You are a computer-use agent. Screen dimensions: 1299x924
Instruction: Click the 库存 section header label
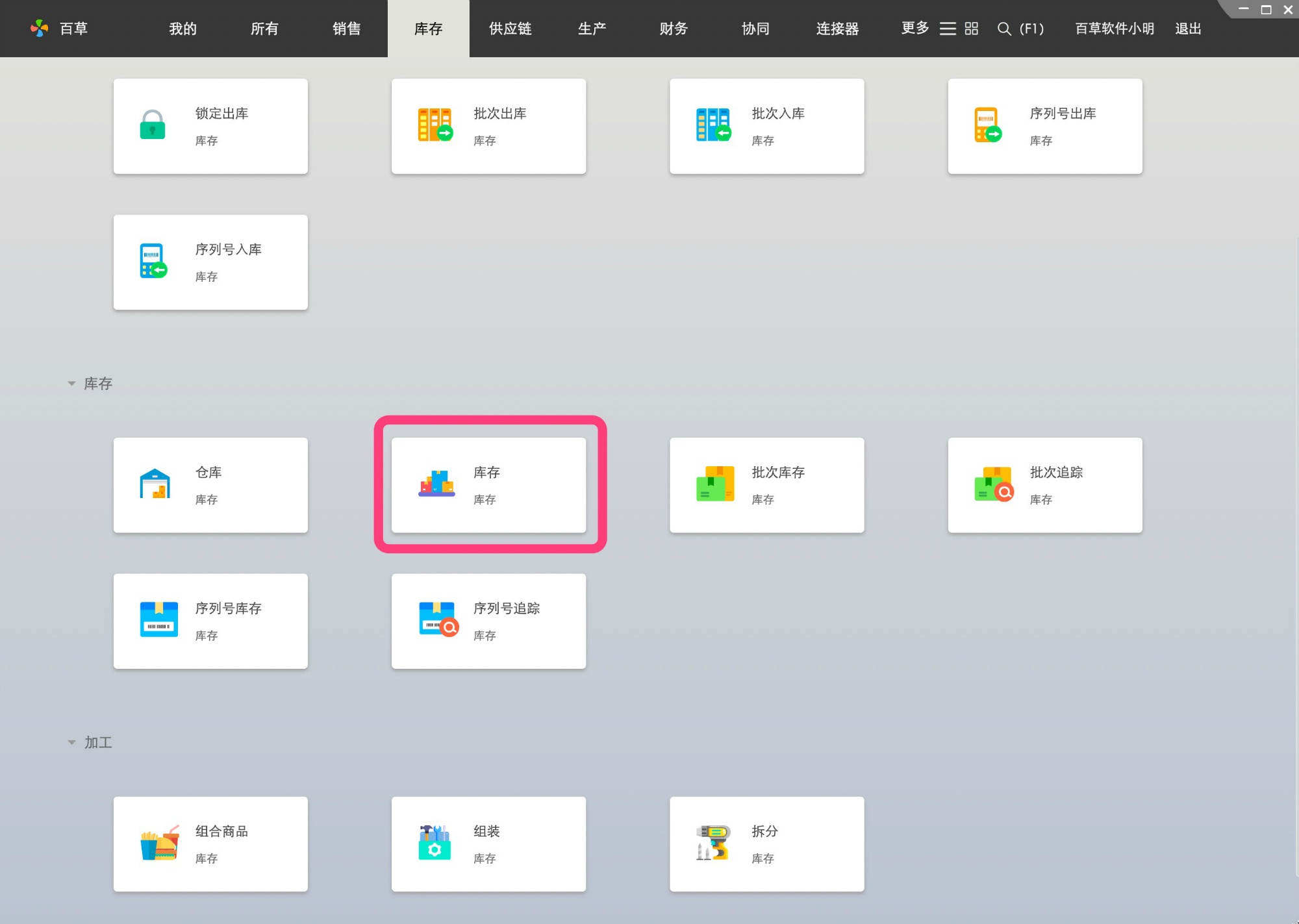pyautogui.click(x=98, y=384)
